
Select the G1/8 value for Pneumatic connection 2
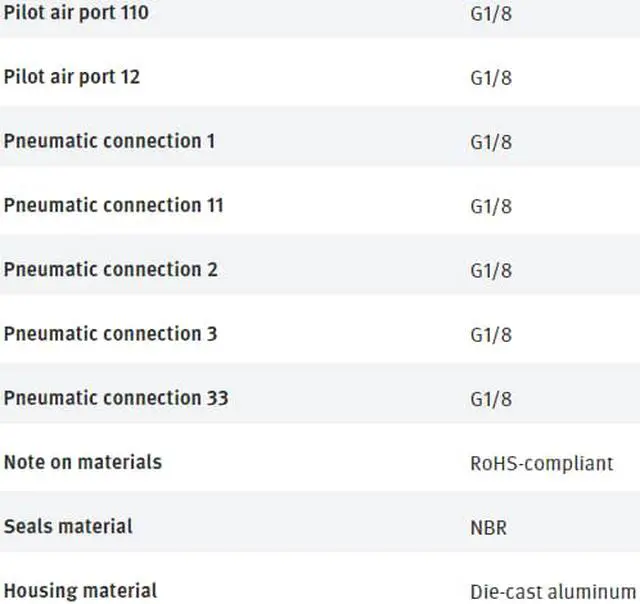[x=490, y=270]
